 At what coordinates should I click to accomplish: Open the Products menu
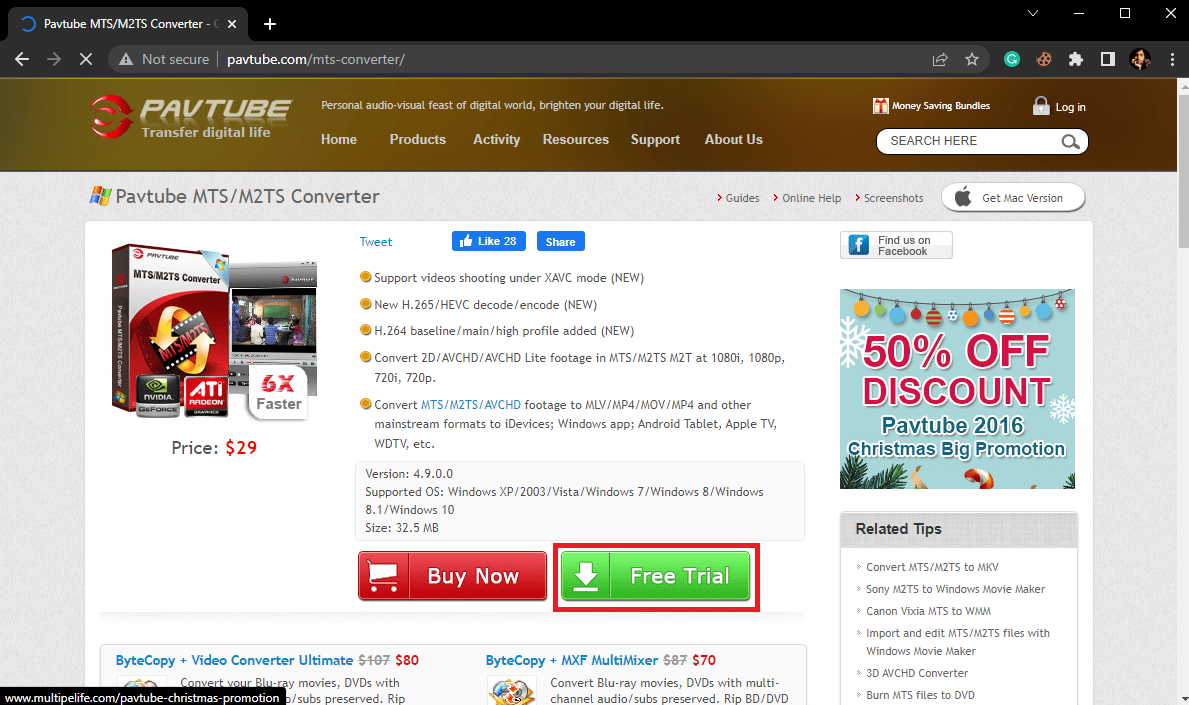418,139
